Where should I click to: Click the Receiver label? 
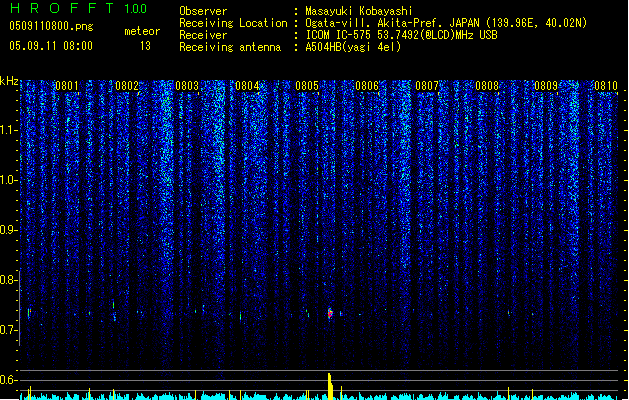point(203,35)
